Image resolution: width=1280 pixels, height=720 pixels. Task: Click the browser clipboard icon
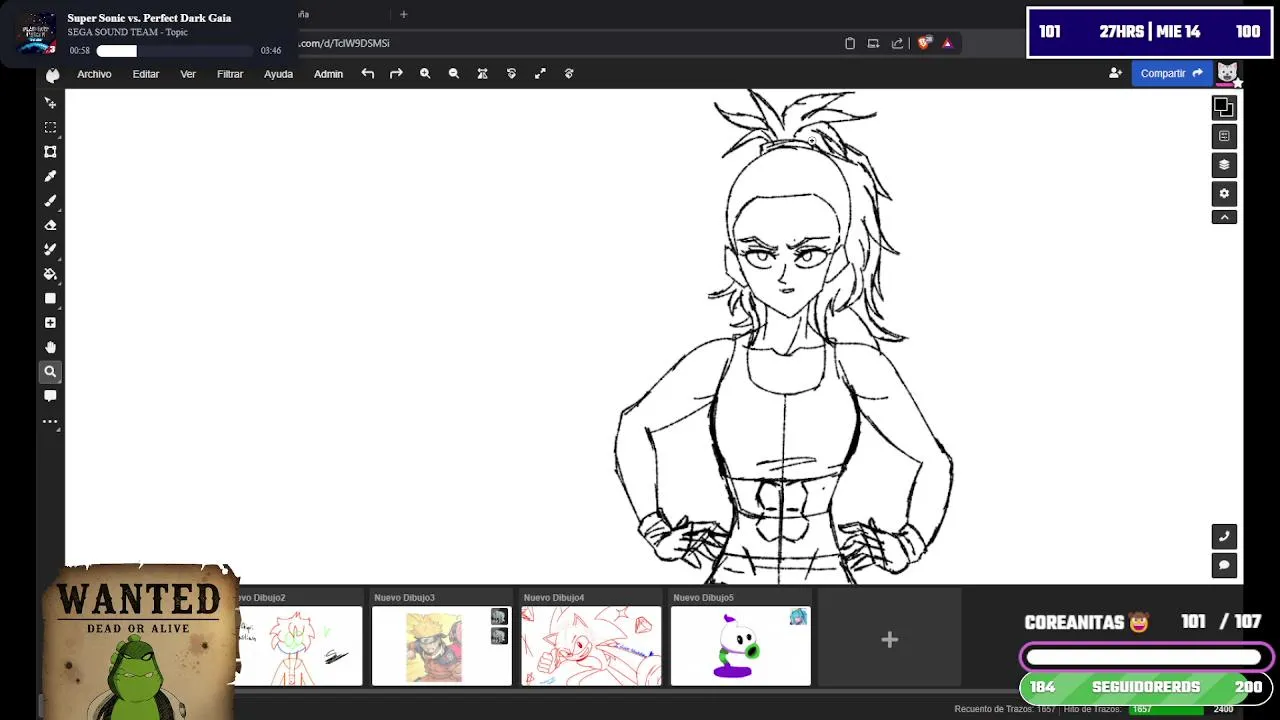[850, 43]
